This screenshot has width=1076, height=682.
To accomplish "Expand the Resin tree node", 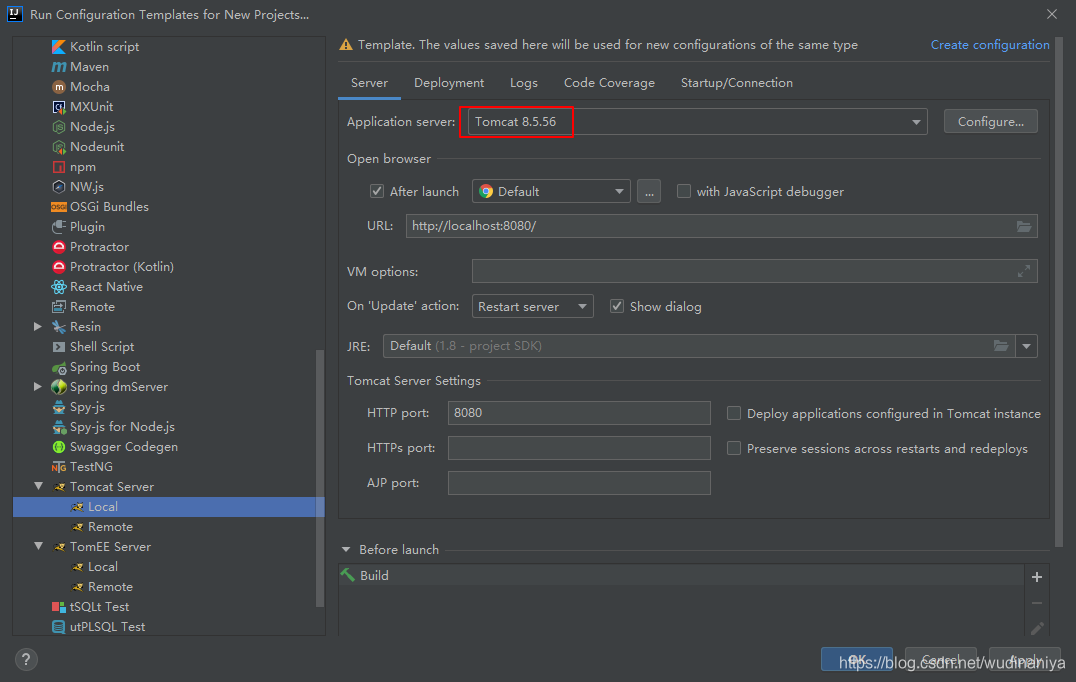I will pyautogui.click(x=38, y=327).
